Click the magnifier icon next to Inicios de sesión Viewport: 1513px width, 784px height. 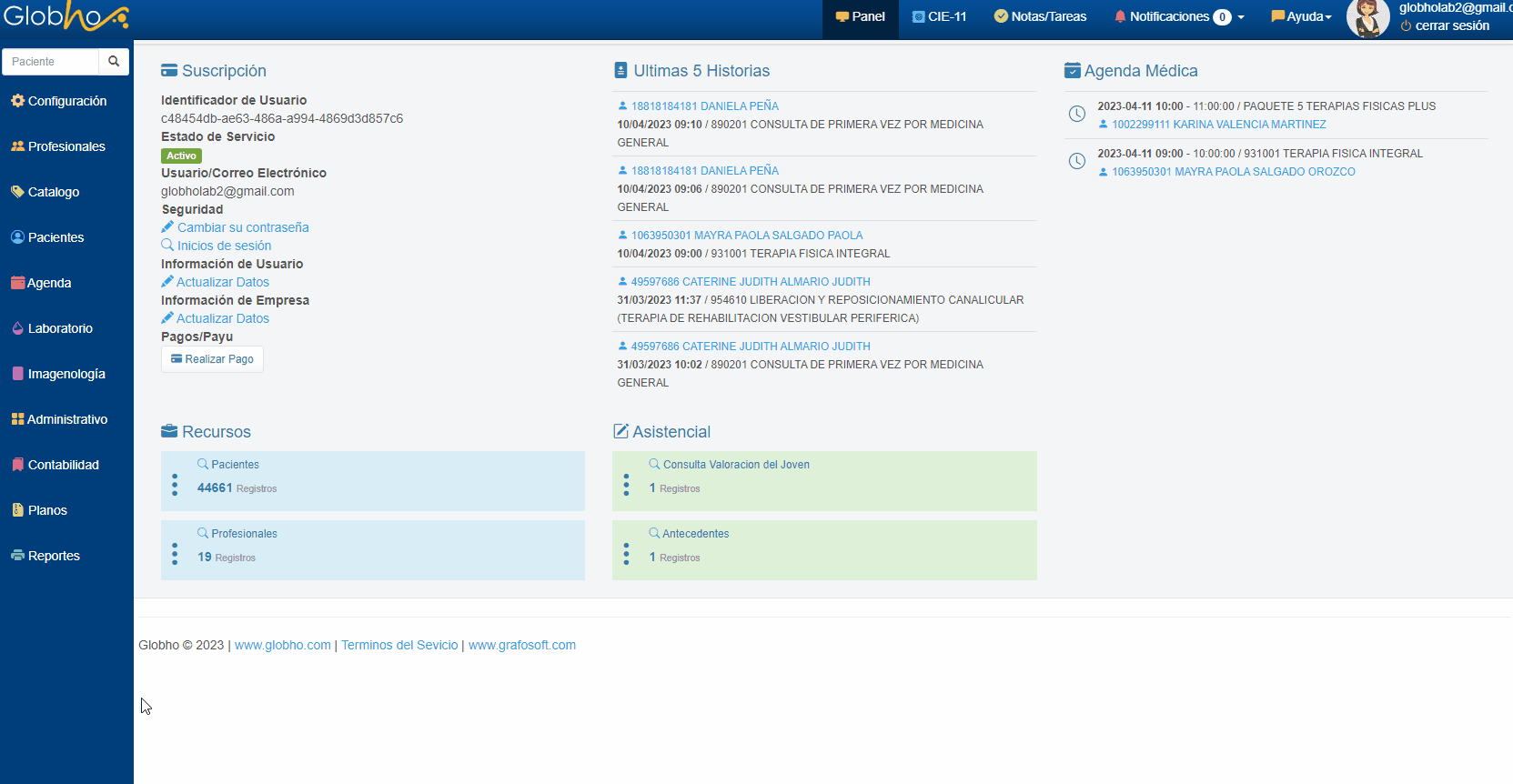167,246
